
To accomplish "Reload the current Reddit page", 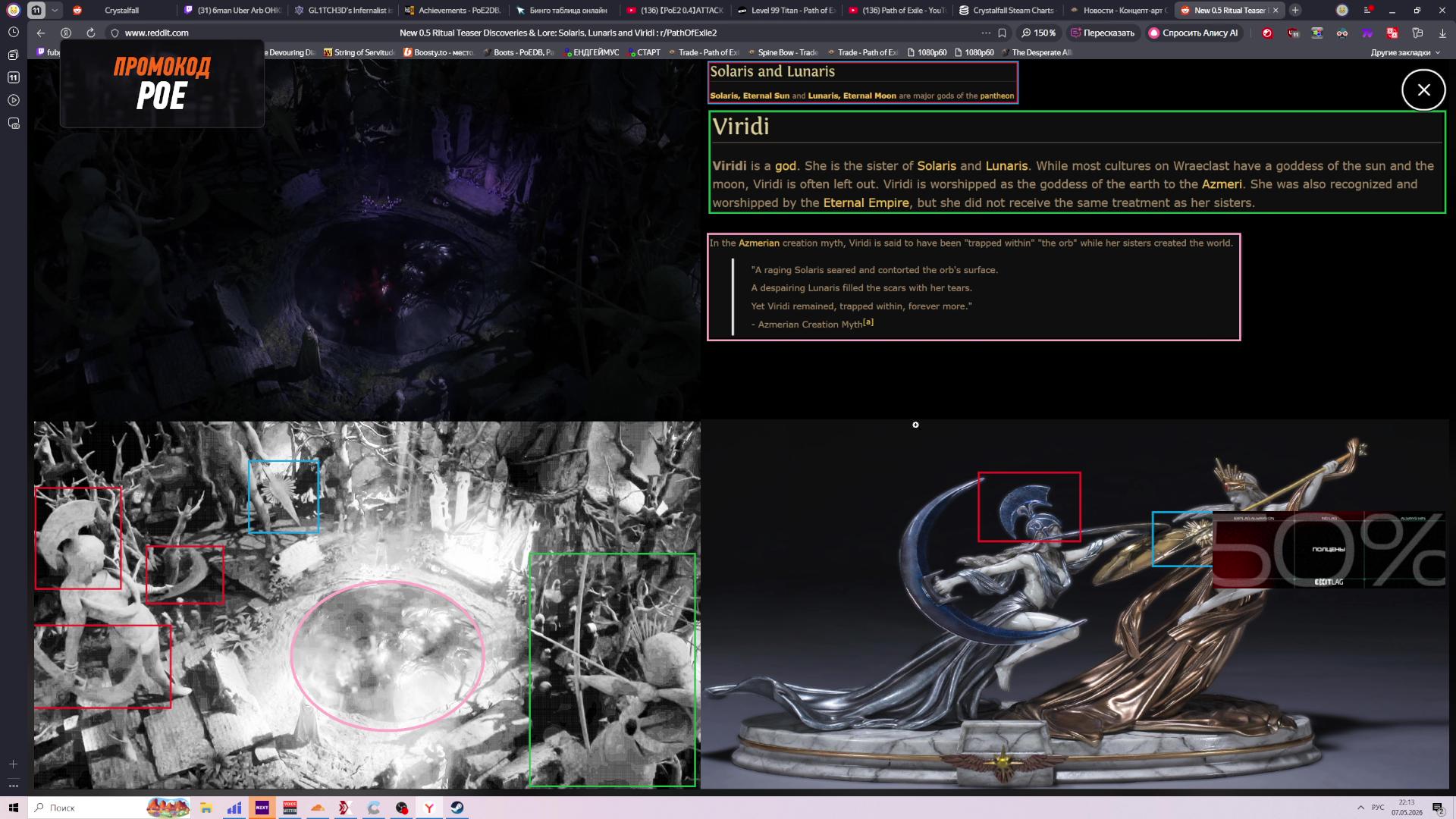I will (91, 33).
